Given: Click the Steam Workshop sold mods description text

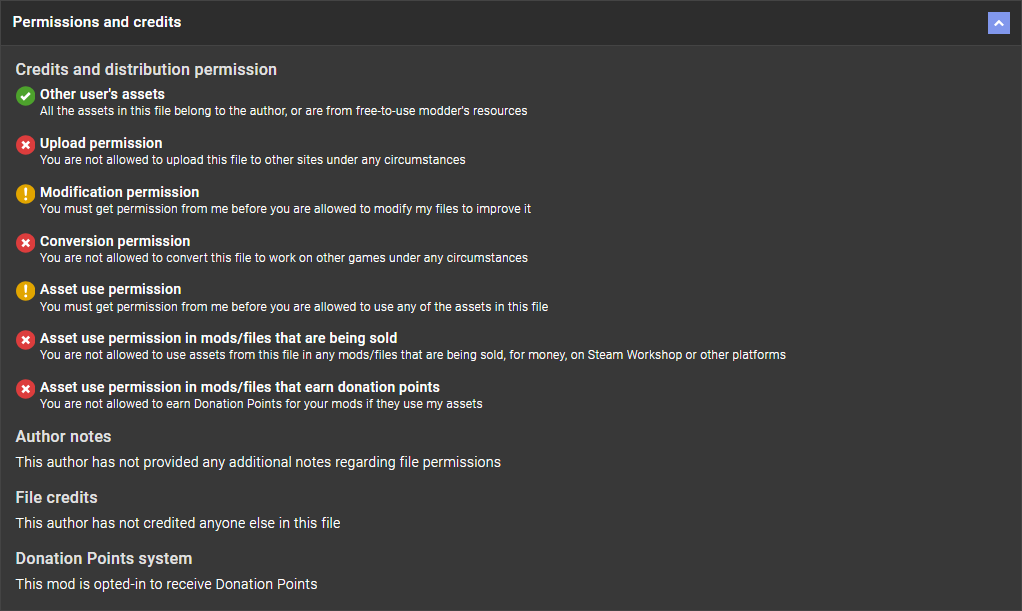Looking at the screenshot, I should [x=412, y=355].
